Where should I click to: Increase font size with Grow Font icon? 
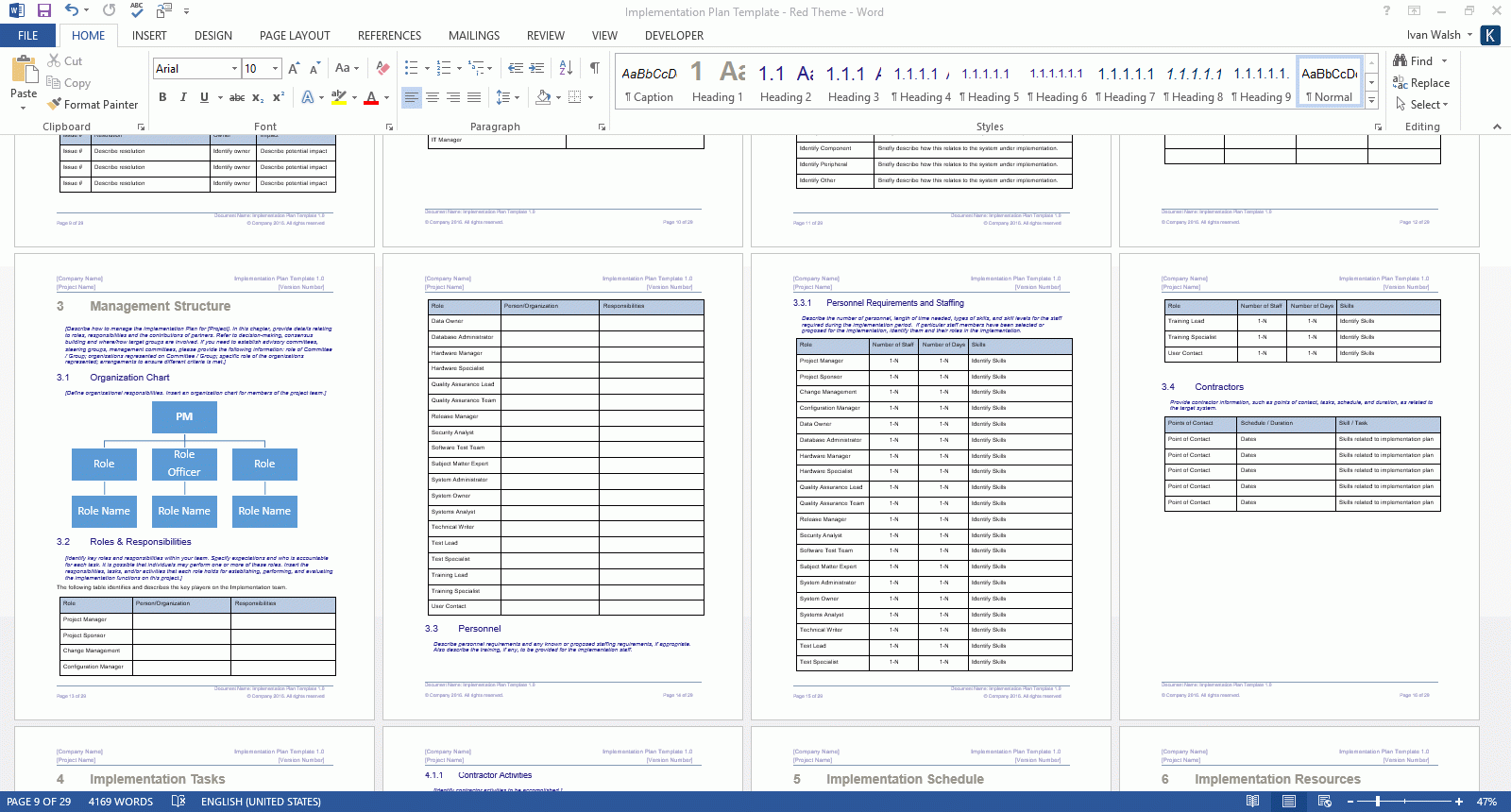click(294, 68)
